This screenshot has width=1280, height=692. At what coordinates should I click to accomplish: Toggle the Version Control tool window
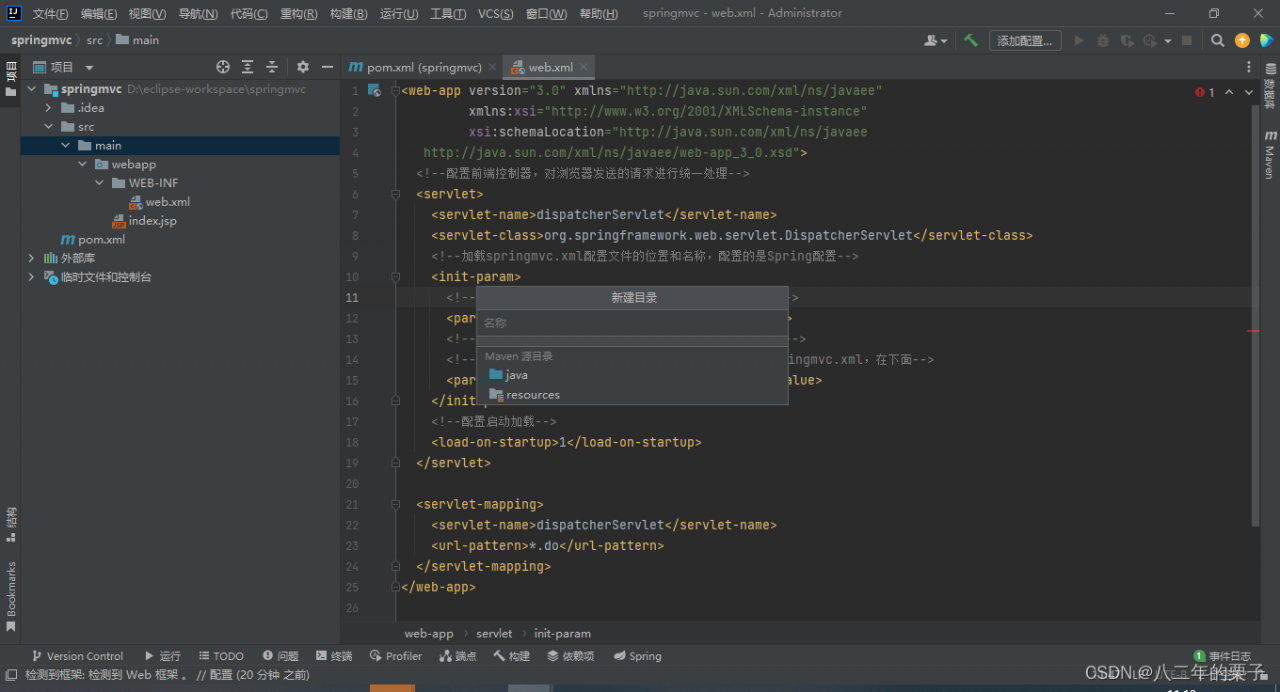(77, 656)
